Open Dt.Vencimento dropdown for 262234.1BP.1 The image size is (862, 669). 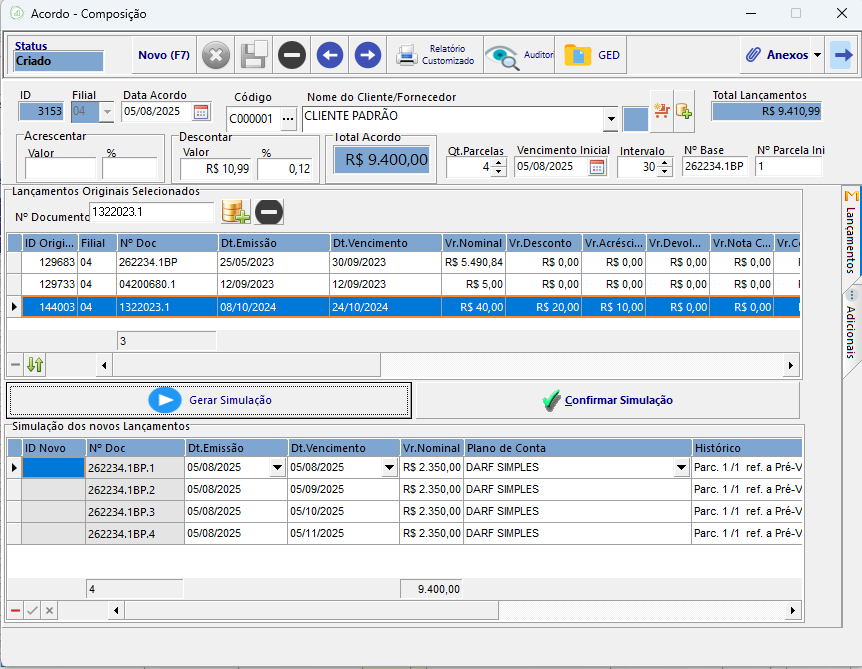tap(389, 468)
